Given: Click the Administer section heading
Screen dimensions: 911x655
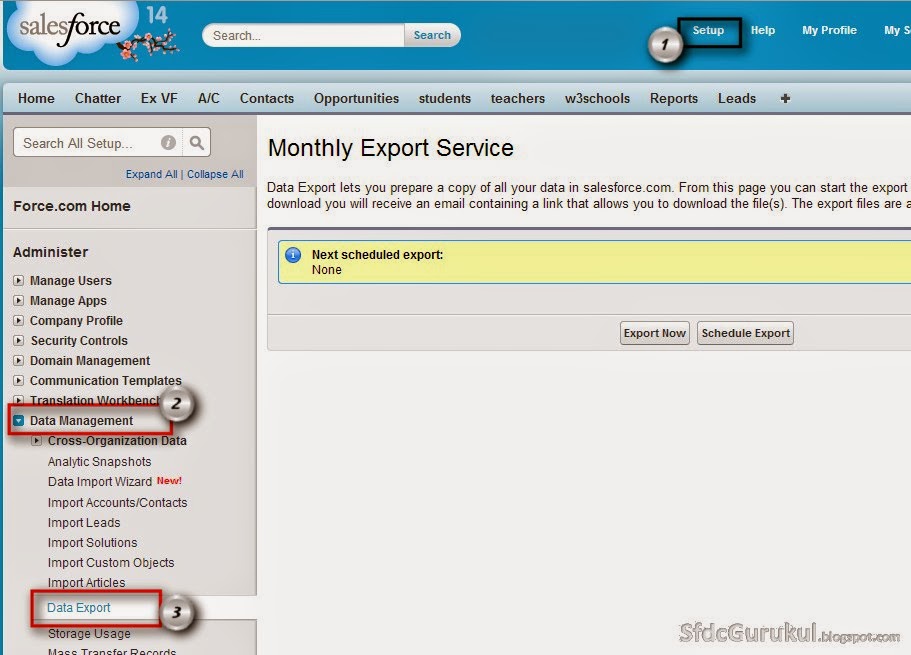Looking at the screenshot, I should [x=51, y=252].
